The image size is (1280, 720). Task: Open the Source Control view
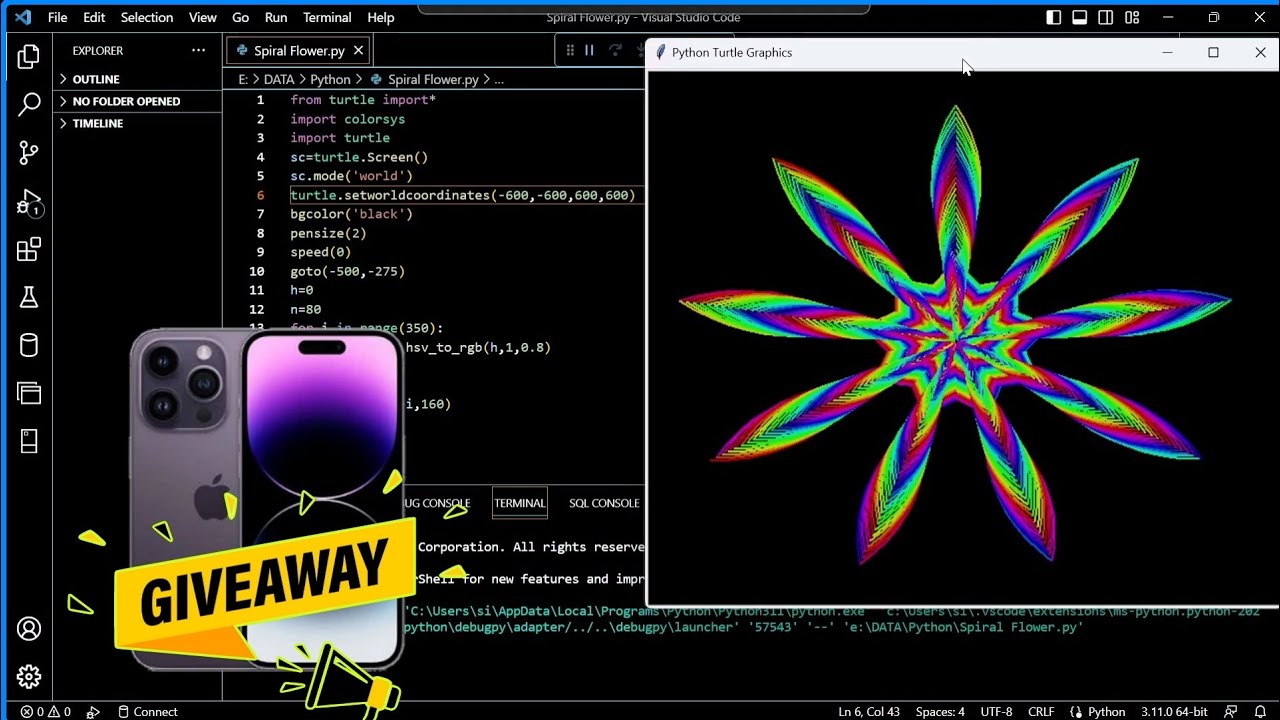28,152
